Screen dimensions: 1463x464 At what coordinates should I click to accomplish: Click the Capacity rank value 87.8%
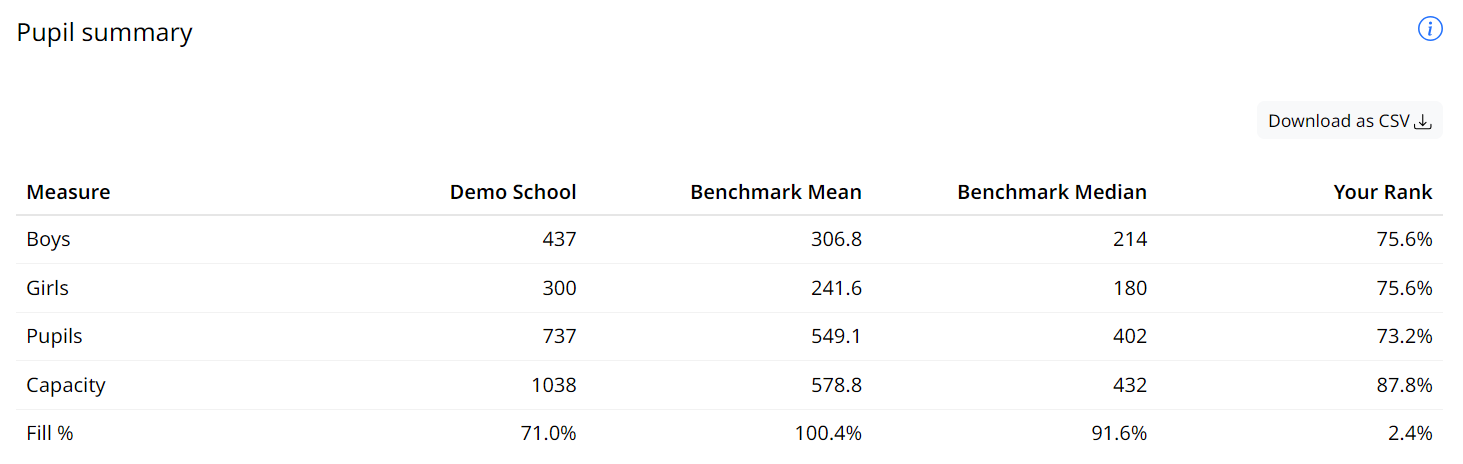(1404, 385)
